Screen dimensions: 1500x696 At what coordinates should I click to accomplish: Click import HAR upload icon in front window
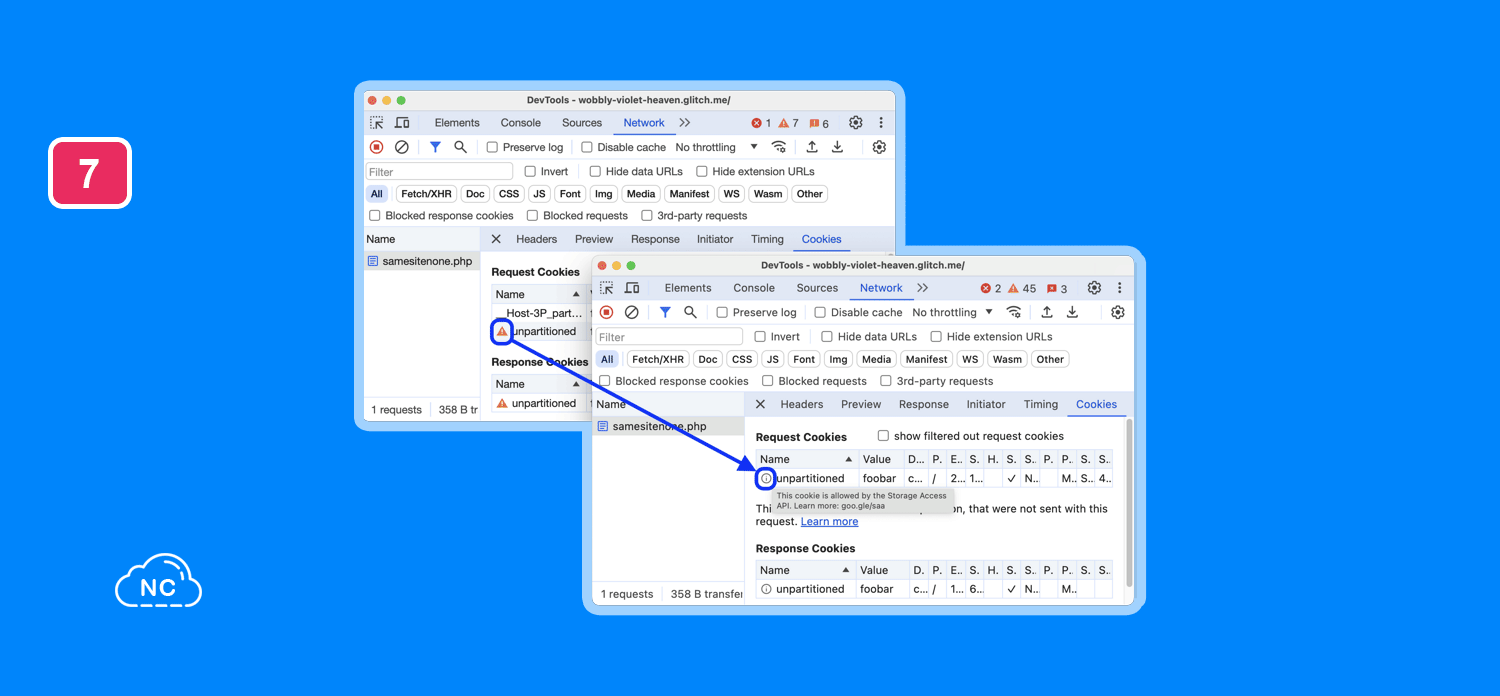1047,312
